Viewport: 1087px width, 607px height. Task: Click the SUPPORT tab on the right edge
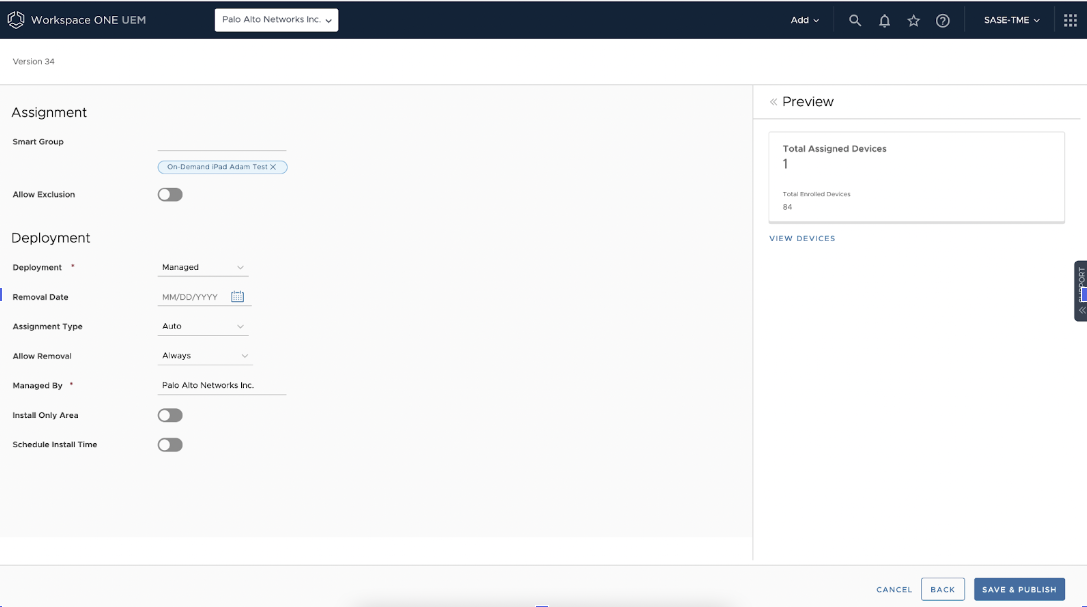pyautogui.click(x=1080, y=290)
